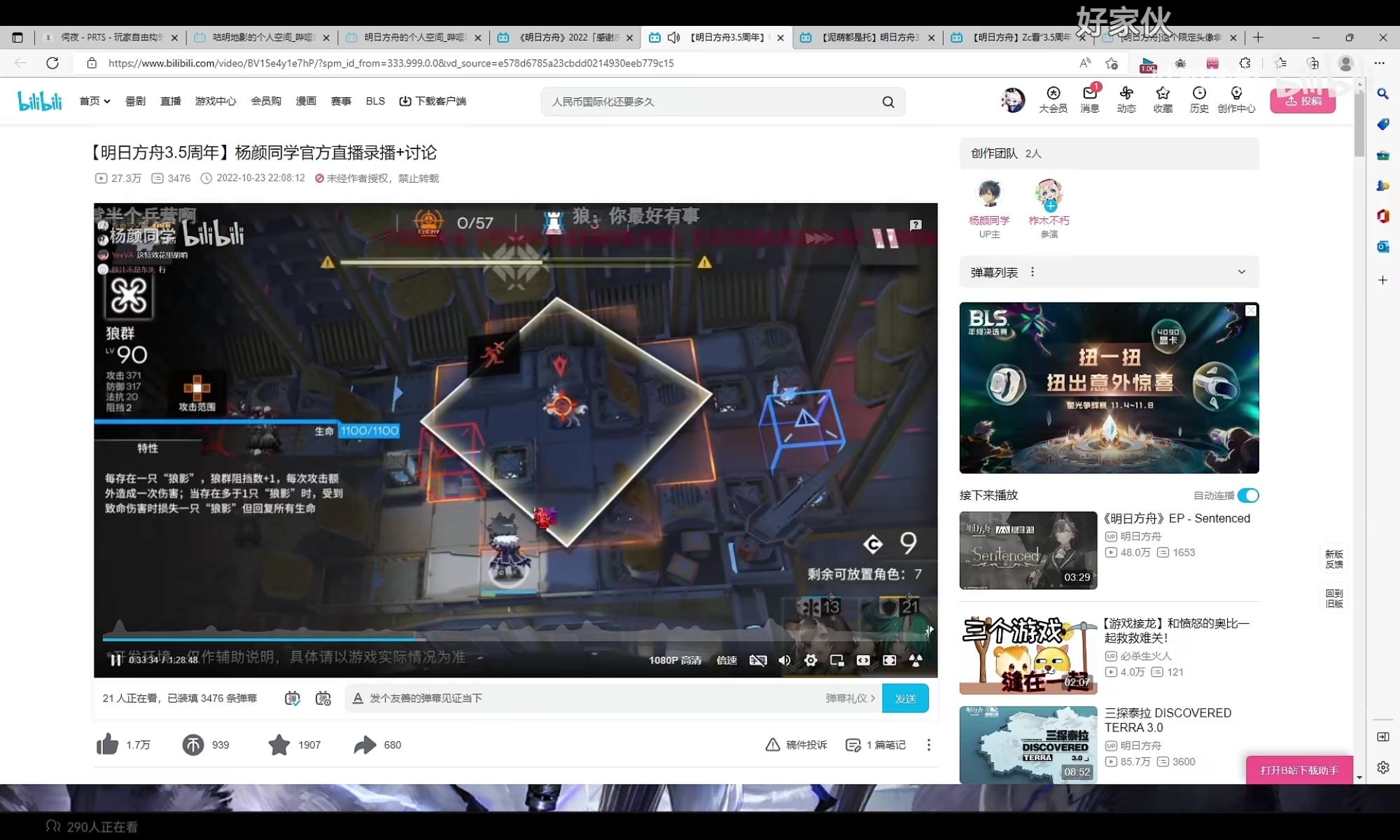Screen dimensions: 1400x840
Task: Open danmaku settings icon
Action: (x=323, y=698)
